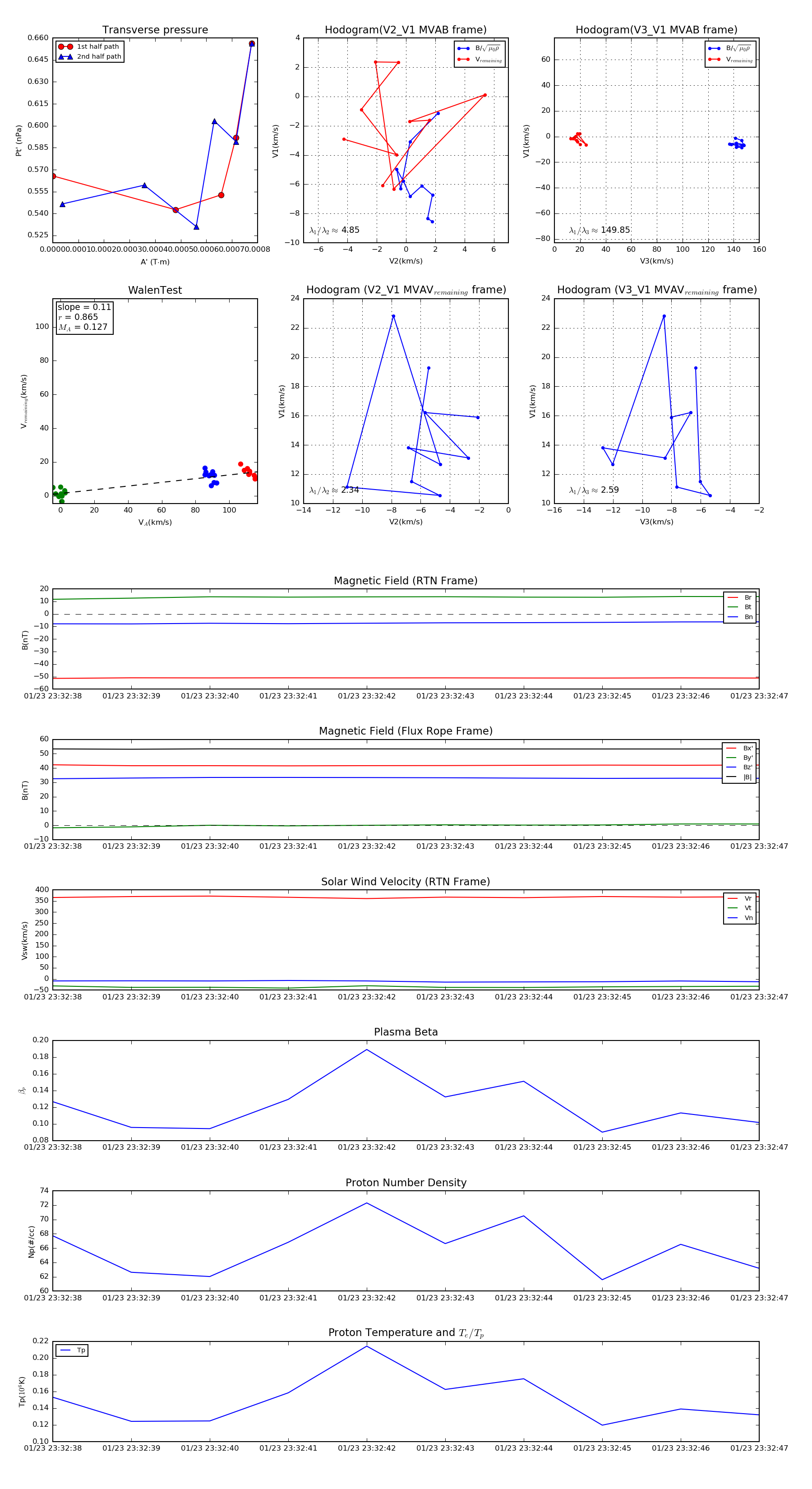Click the V_A(km/s) axis label in WalenTest
812x1489 pixels.
[155, 522]
